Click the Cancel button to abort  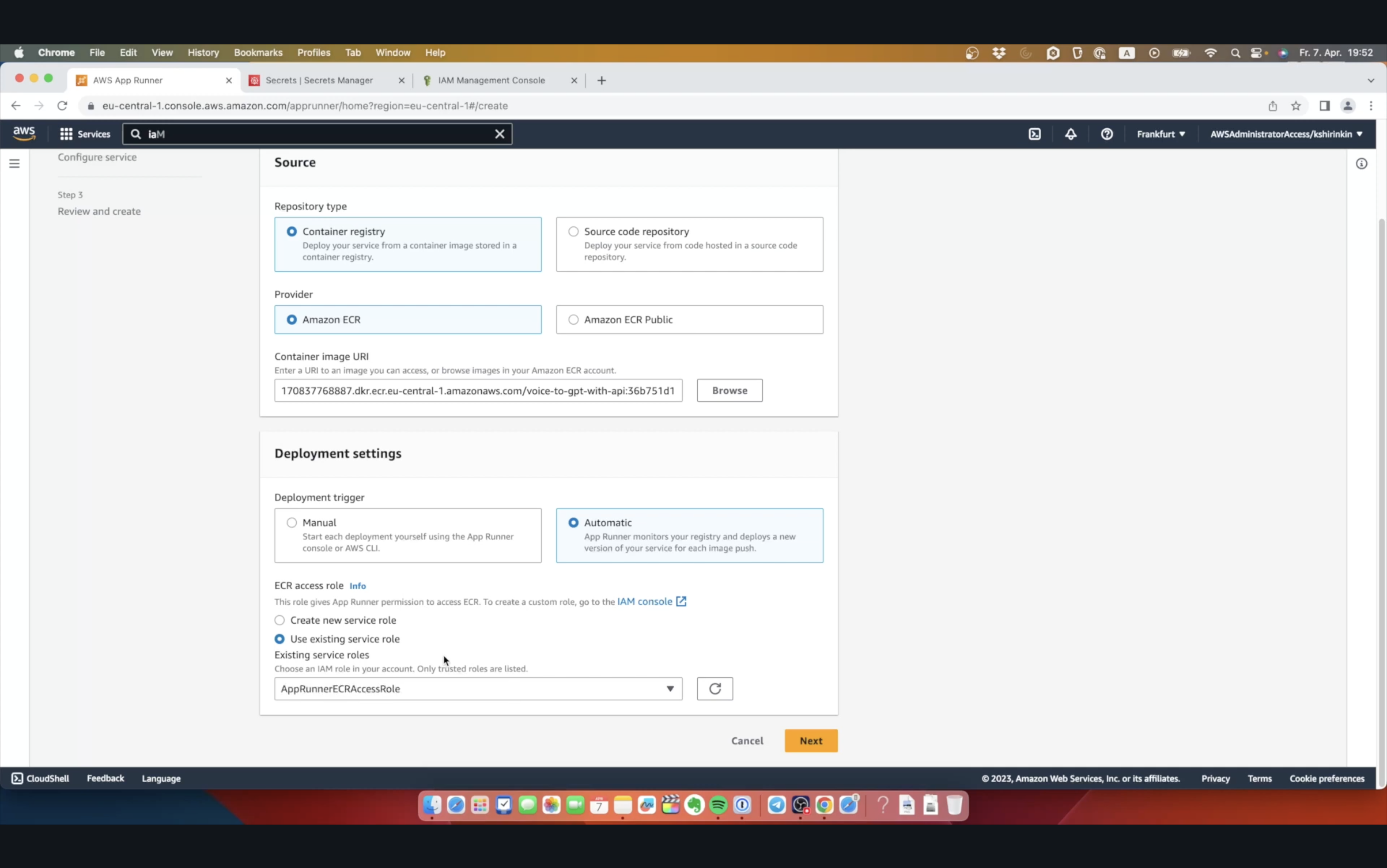pyautogui.click(x=748, y=740)
